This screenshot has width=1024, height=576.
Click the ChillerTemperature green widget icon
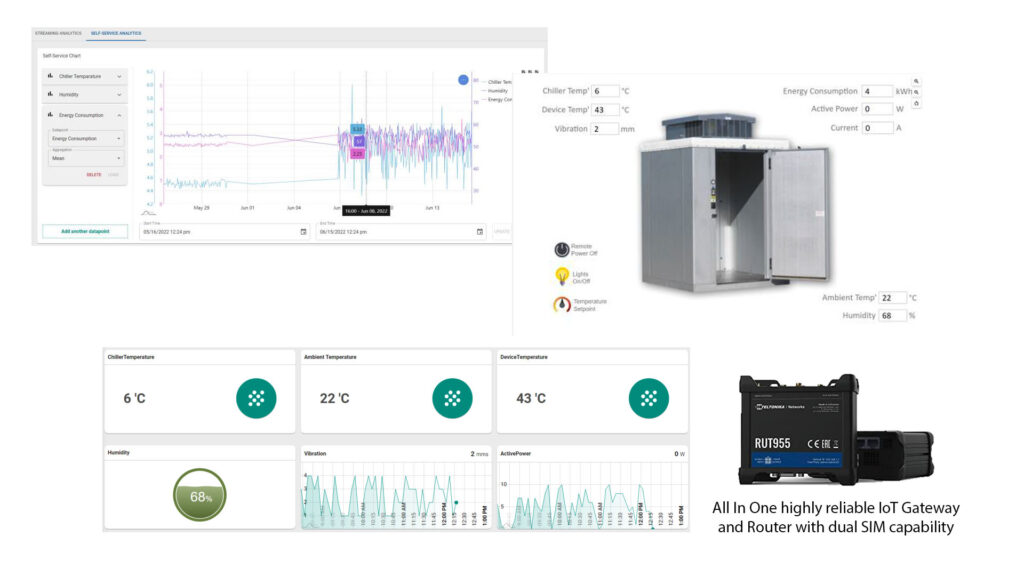pos(256,398)
